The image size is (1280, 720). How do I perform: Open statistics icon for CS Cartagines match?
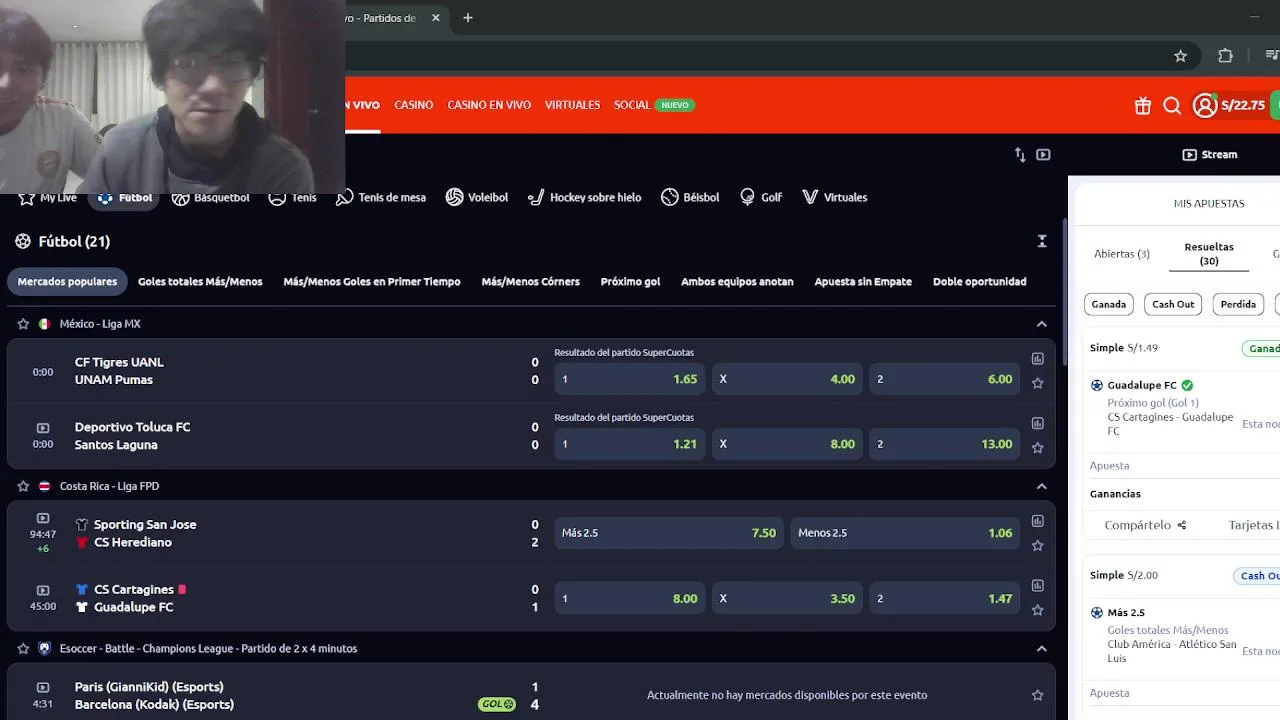point(1037,586)
